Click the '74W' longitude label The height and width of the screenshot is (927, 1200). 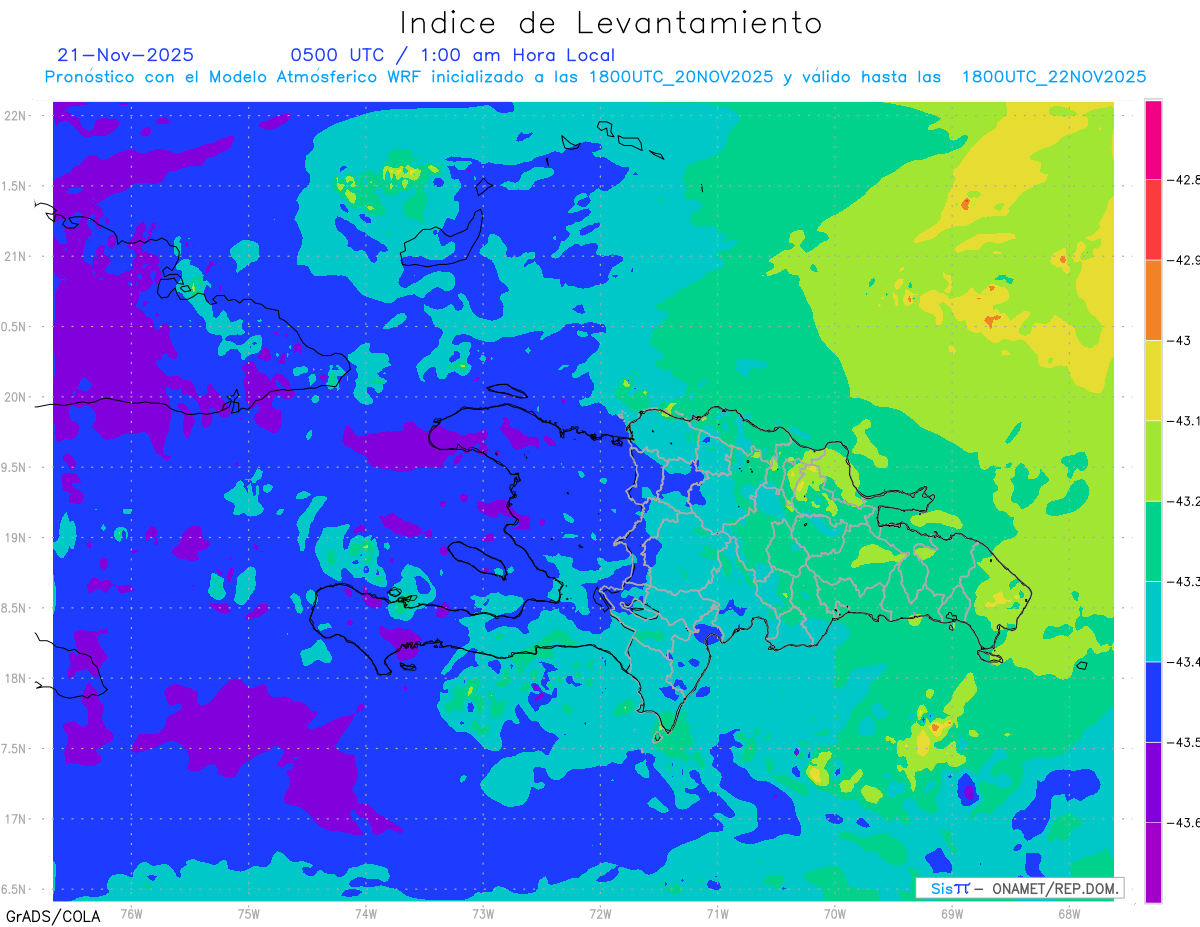coord(365,913)
